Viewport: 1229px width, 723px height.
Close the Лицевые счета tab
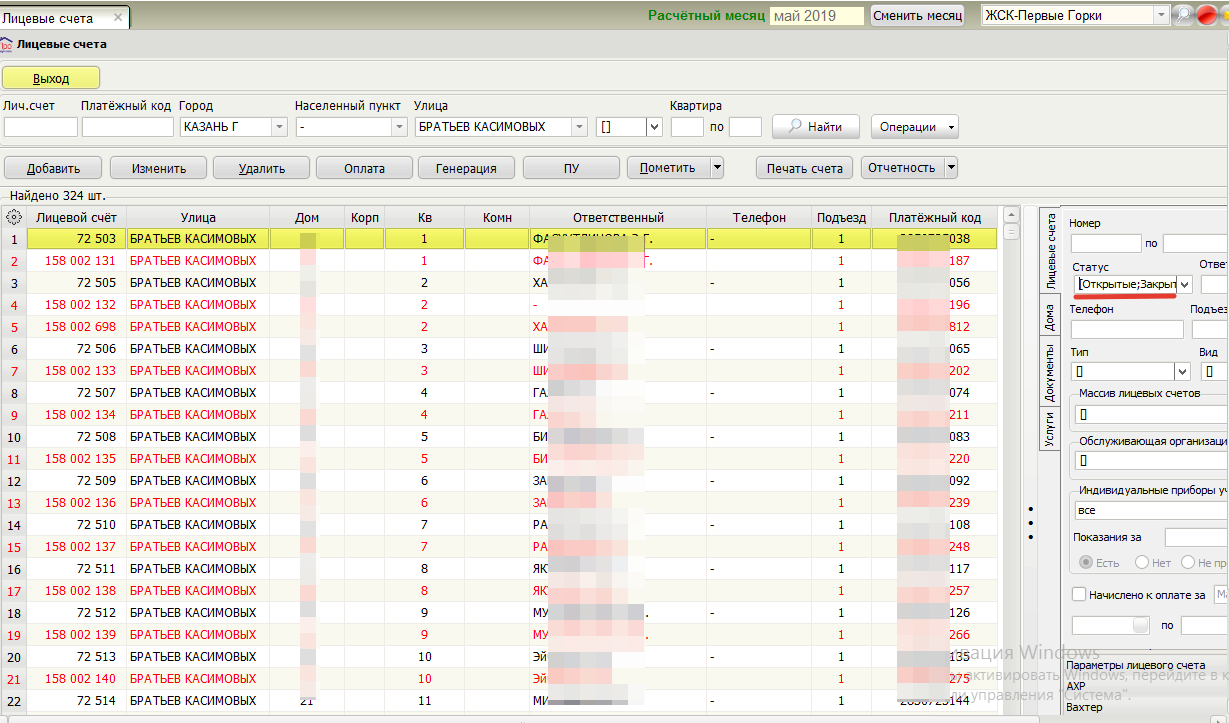(118, 18)
